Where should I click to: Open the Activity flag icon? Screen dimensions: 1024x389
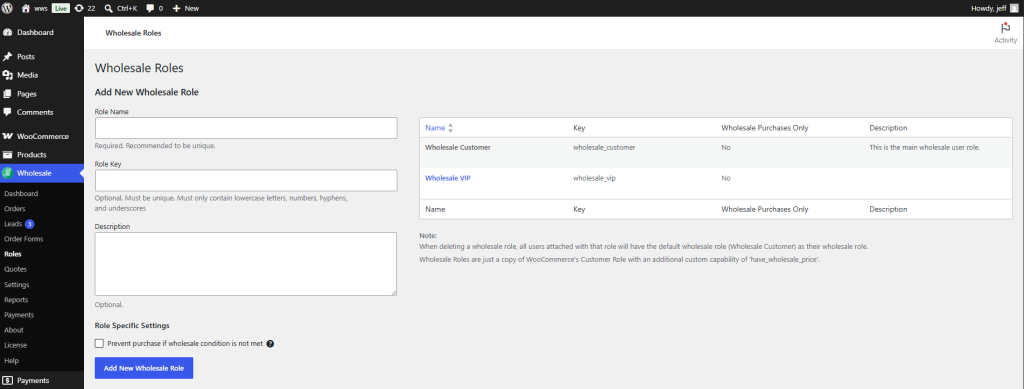pos(1005,28)
